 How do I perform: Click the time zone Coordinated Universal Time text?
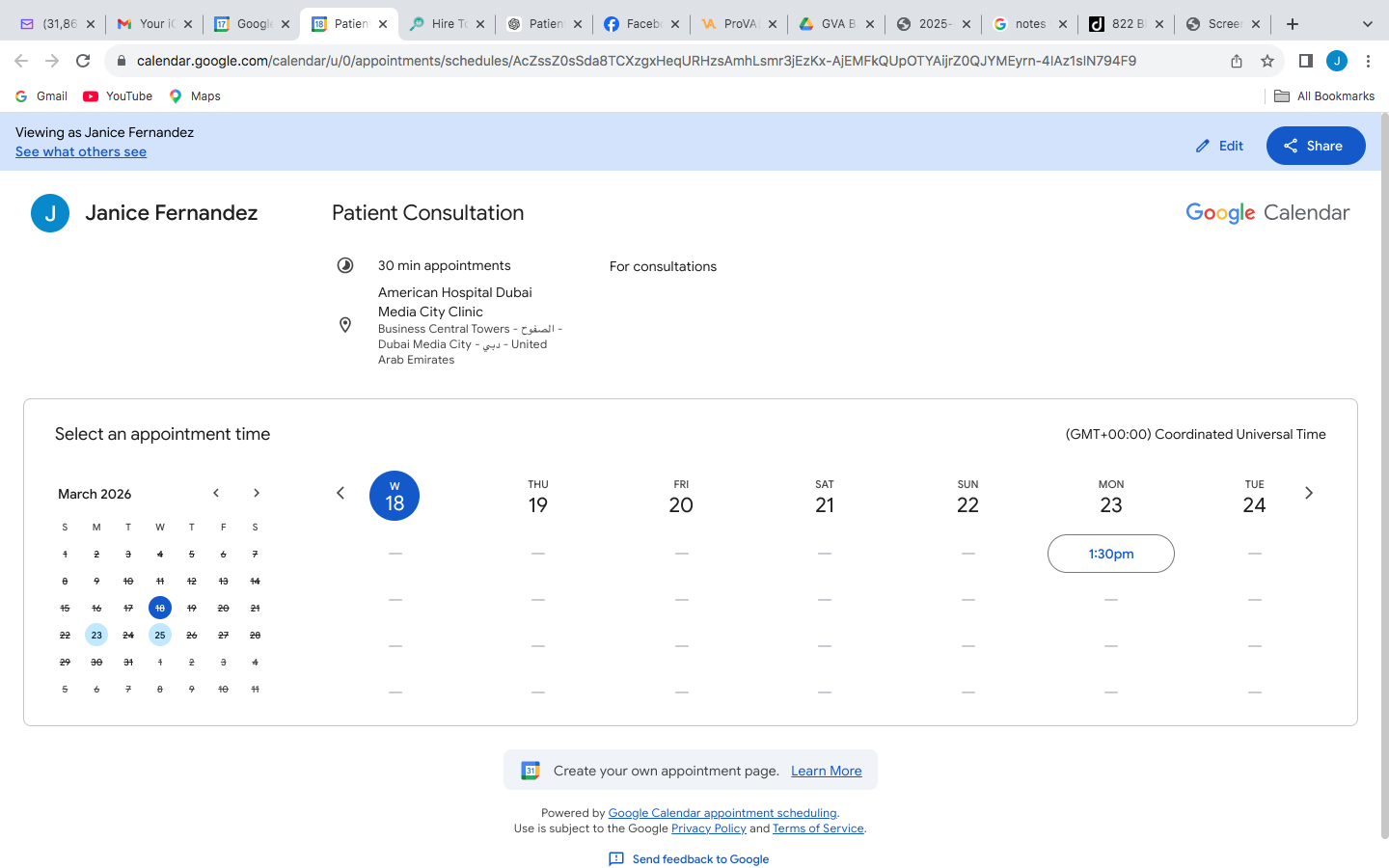point(1195,435)
